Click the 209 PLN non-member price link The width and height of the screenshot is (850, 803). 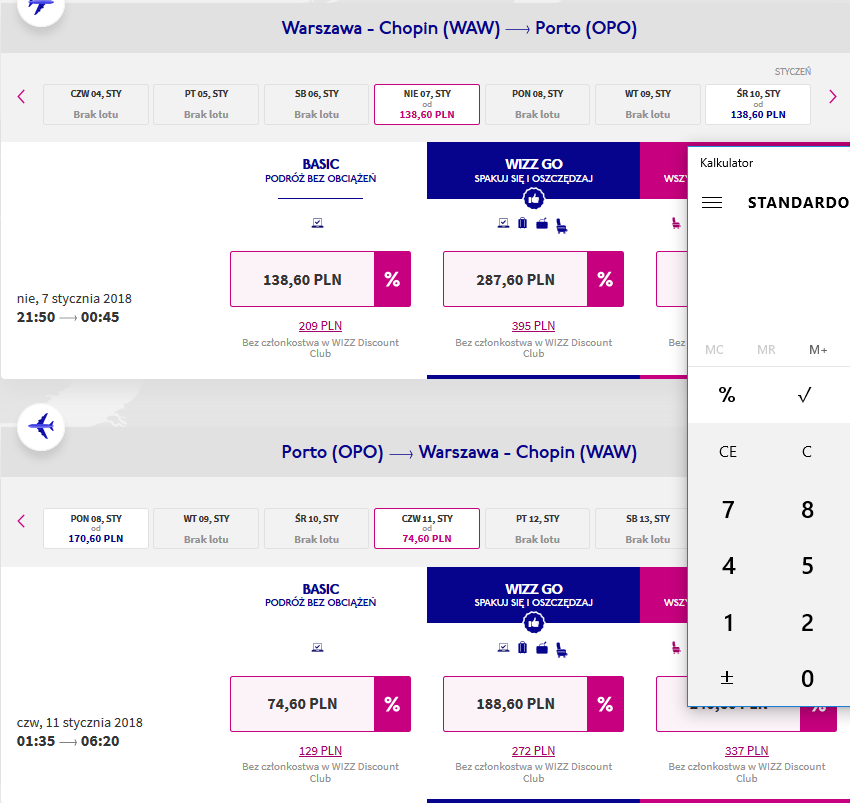[x=320, y=326]
